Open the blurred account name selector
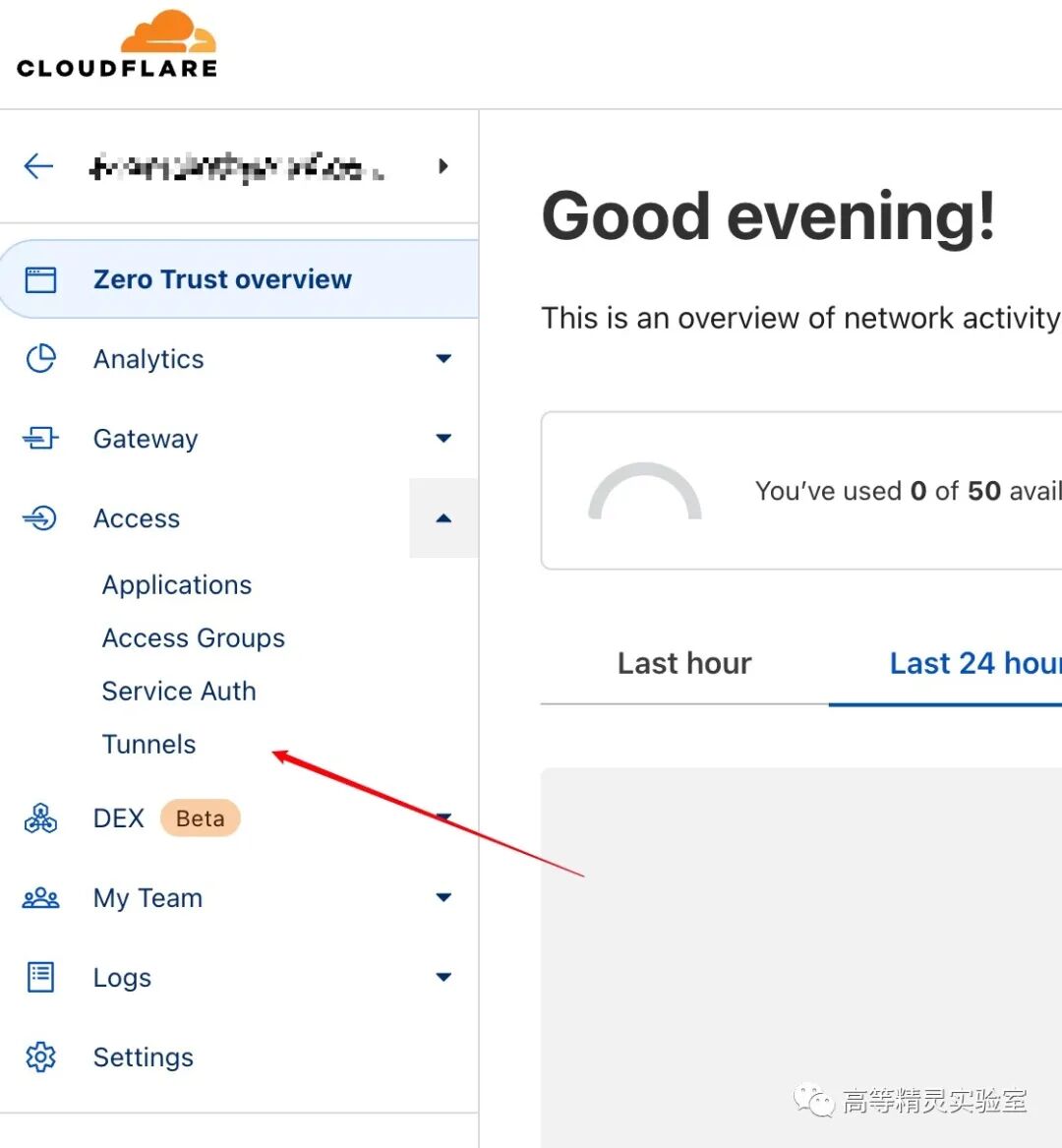Image resolution: width=1062 pixels, height=1148 pixels. (236, 167)
